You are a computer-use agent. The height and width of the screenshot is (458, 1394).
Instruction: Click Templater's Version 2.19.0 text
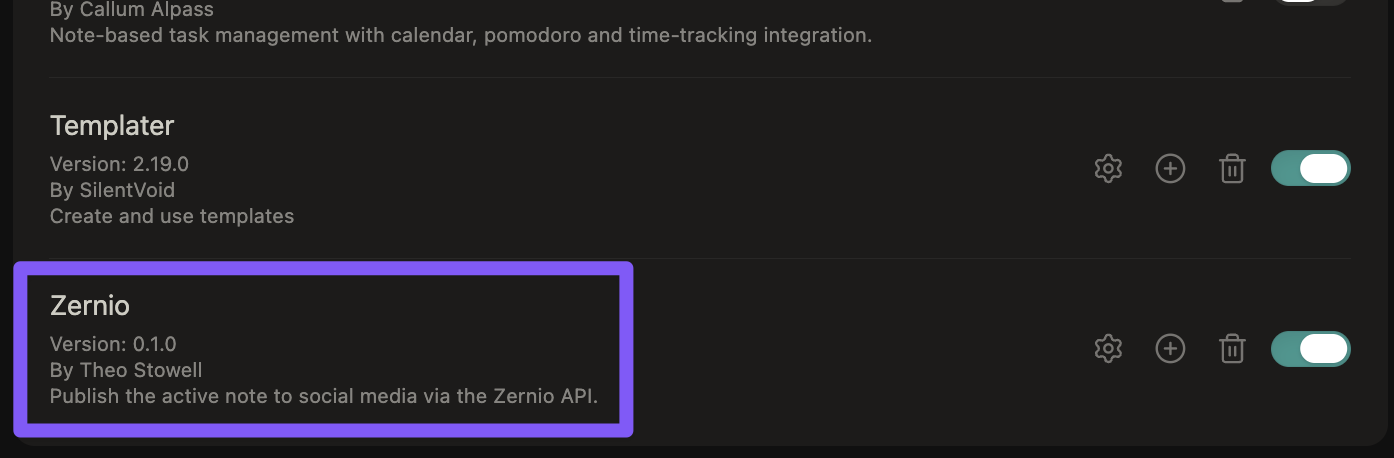pos(119,163)
